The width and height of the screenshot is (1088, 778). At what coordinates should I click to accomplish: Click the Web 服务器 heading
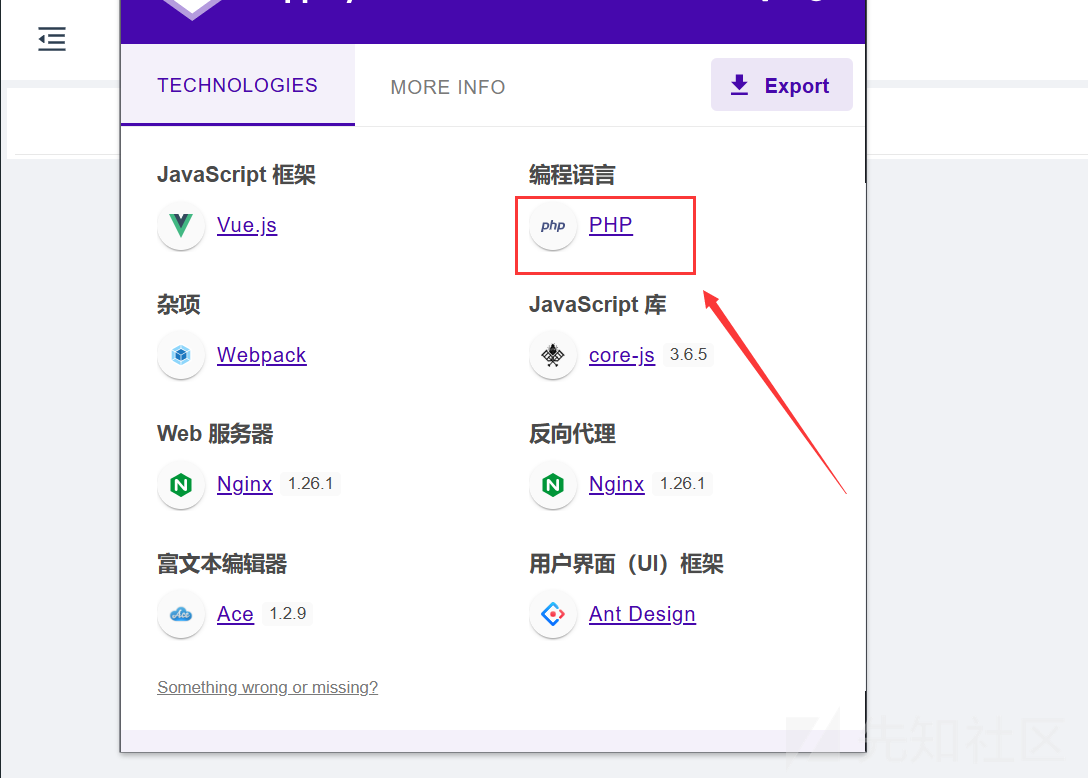pos(215,434)
